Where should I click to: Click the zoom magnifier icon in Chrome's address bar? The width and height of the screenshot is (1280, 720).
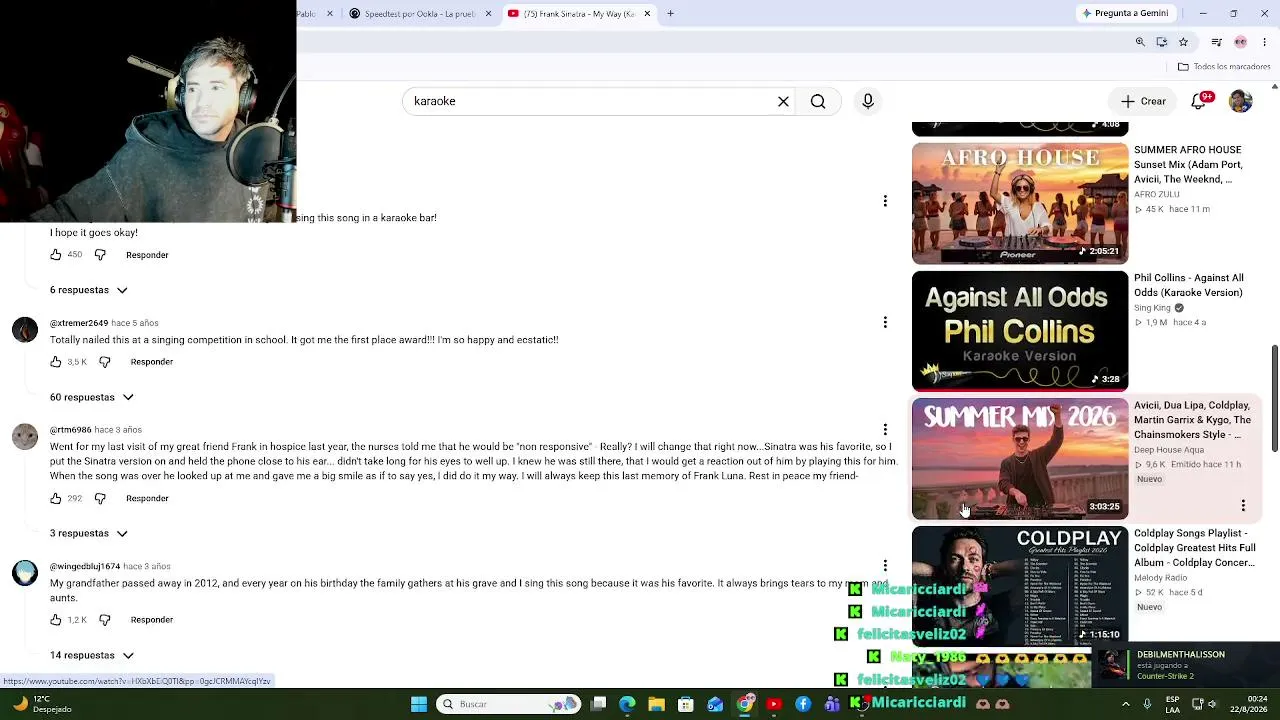click(x=1140, y=42)
